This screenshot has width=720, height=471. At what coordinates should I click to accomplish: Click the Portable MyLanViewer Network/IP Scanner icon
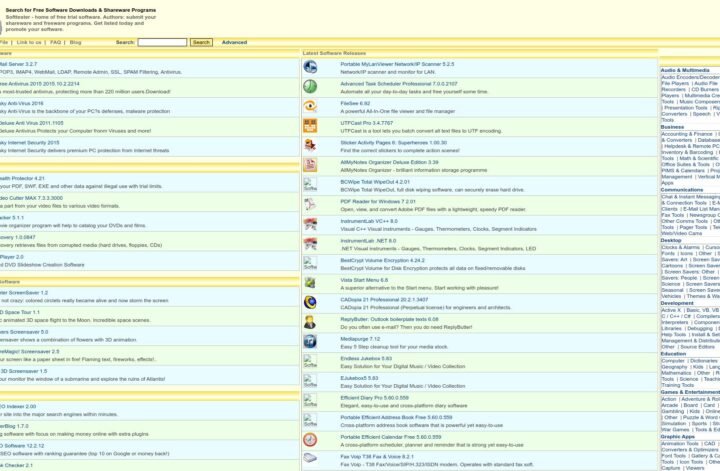point(310,67)
